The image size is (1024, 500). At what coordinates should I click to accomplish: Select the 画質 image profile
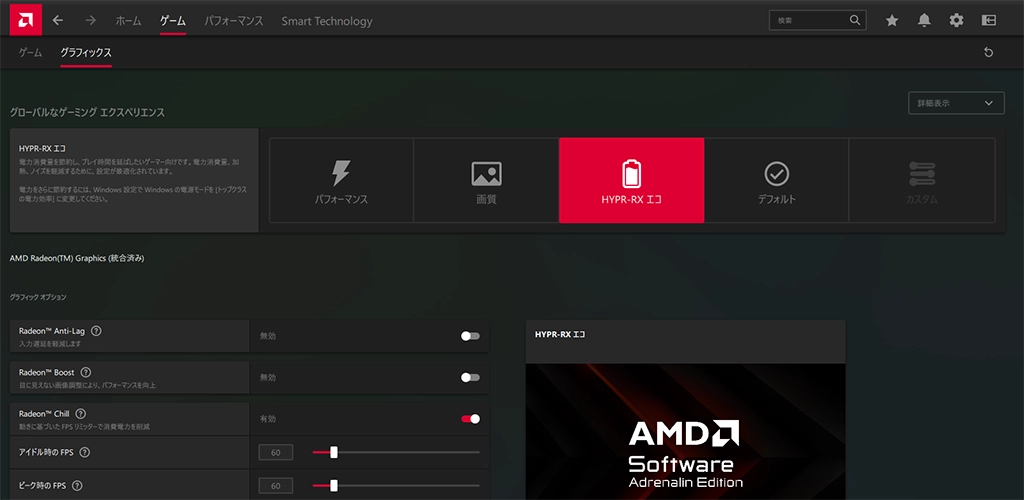click(486, 180)
